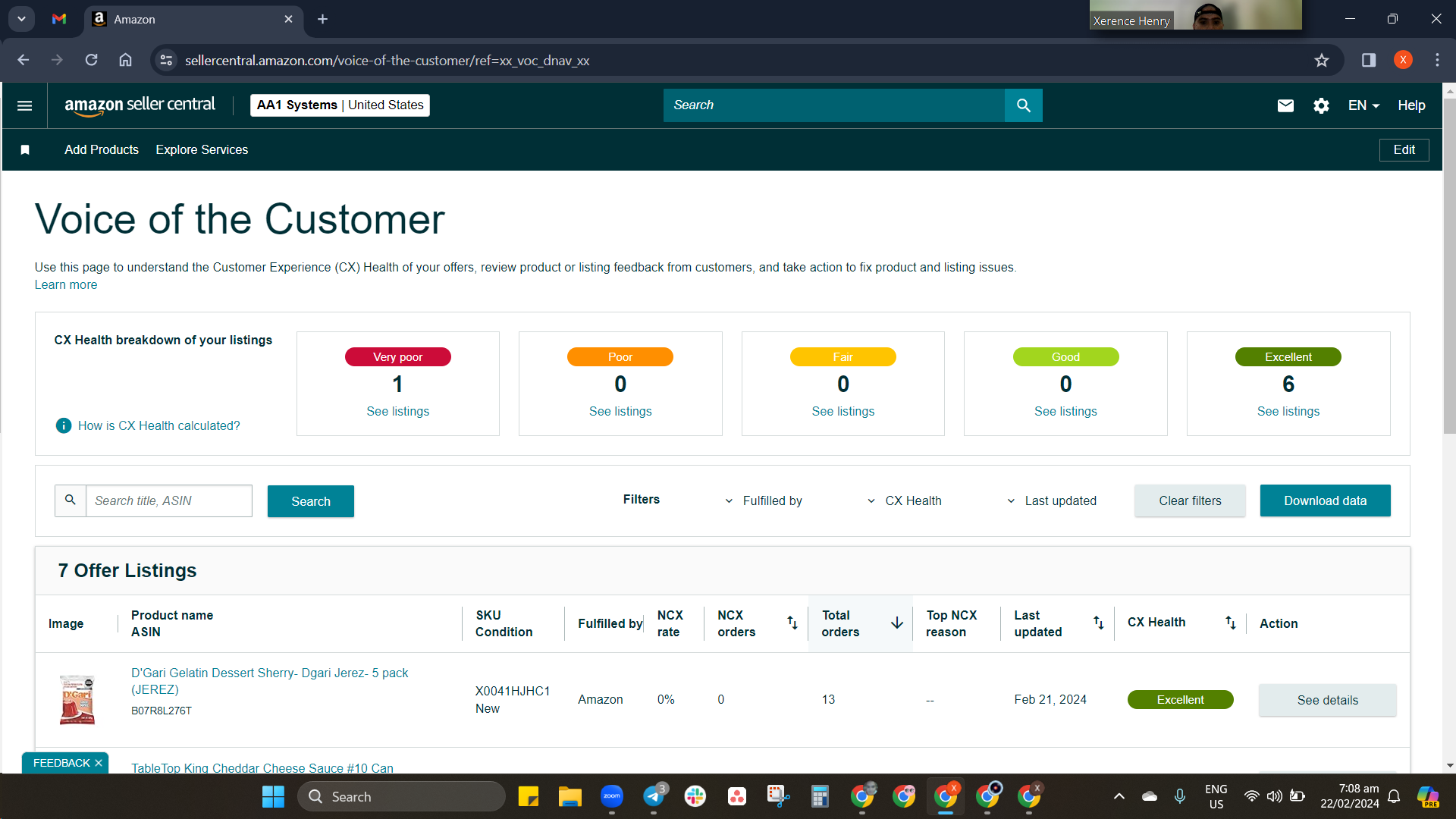This screenshot has height=819, width=1456.
Task: Select the Amazon browser tab
Action: (193, 19)
